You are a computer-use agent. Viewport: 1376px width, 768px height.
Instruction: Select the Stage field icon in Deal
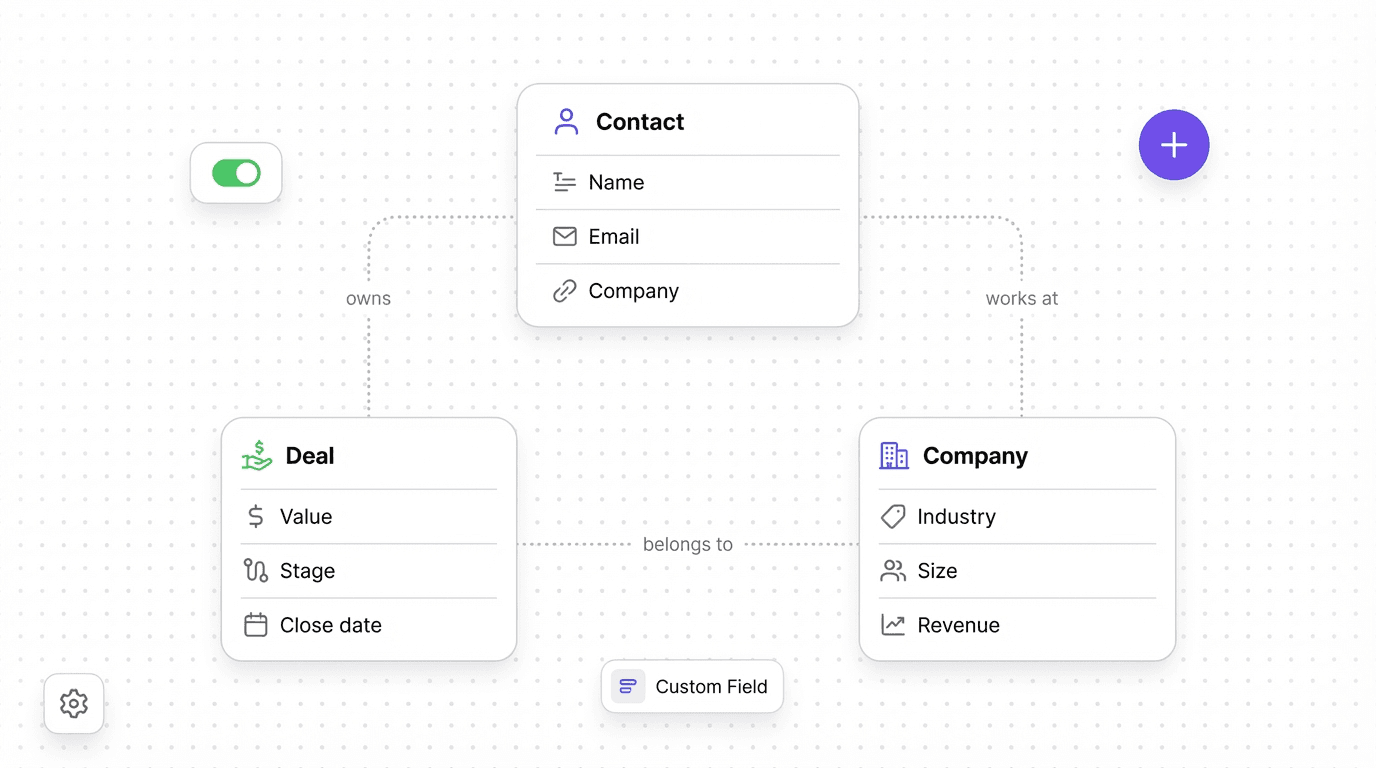(x=256, y=570)
